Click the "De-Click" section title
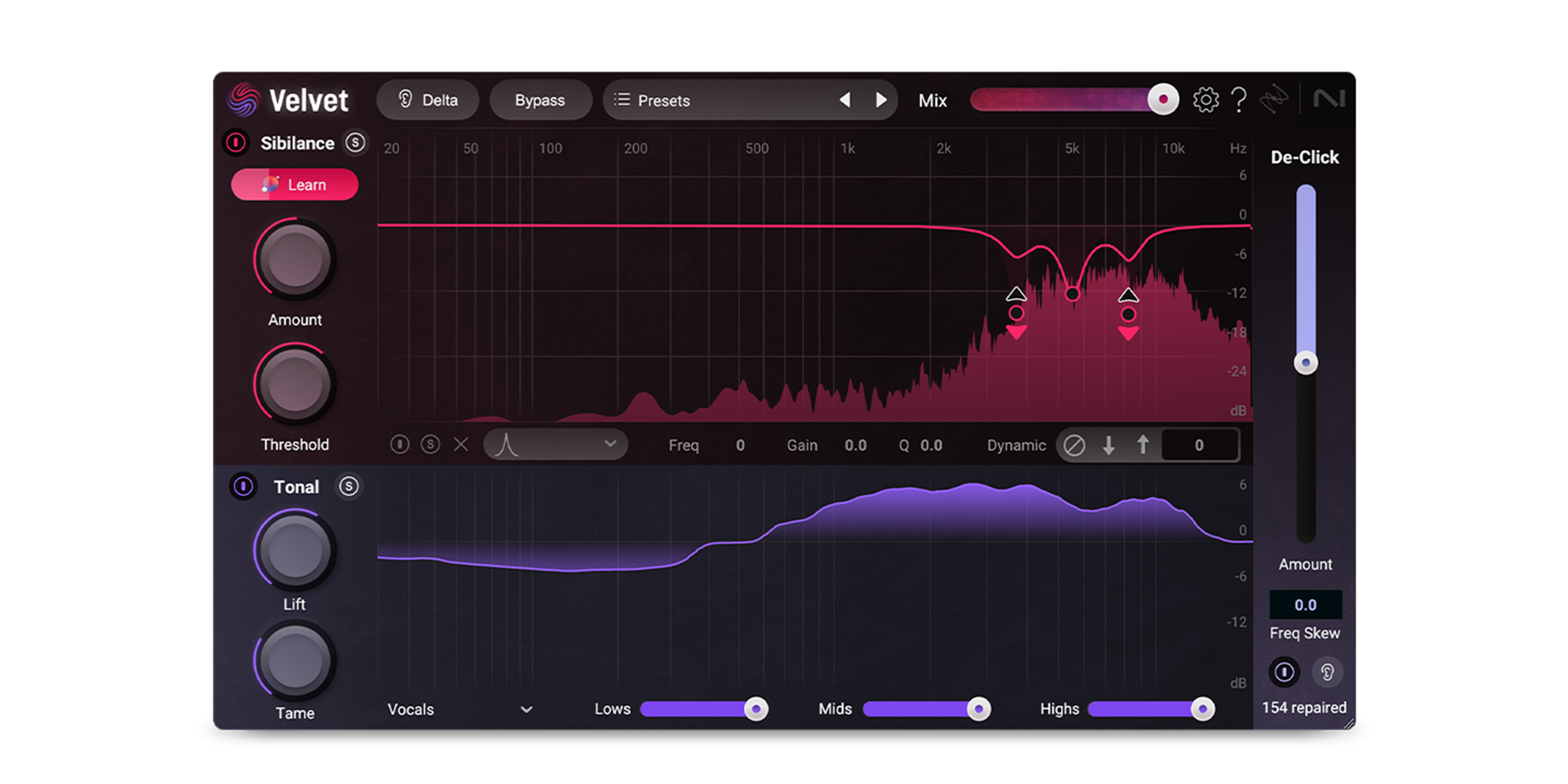Screen dimensions: 1568x784 pos(1305,158)
